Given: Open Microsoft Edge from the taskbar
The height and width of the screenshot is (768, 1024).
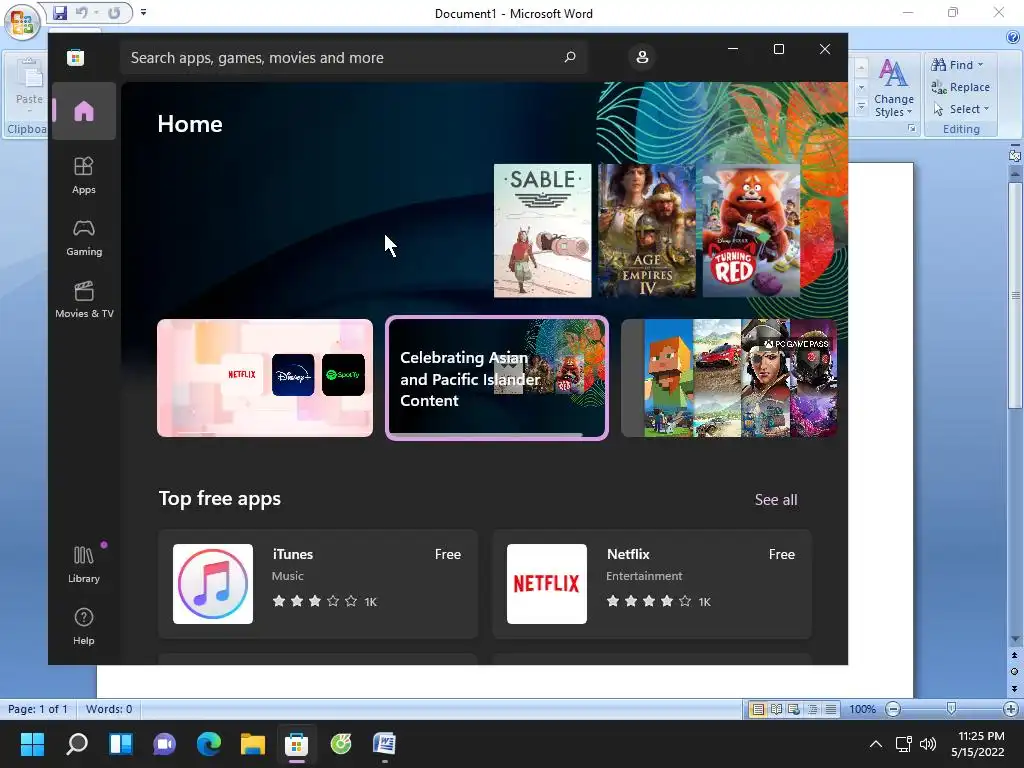Looking at the screenshot, I should [x=209, y=744].
